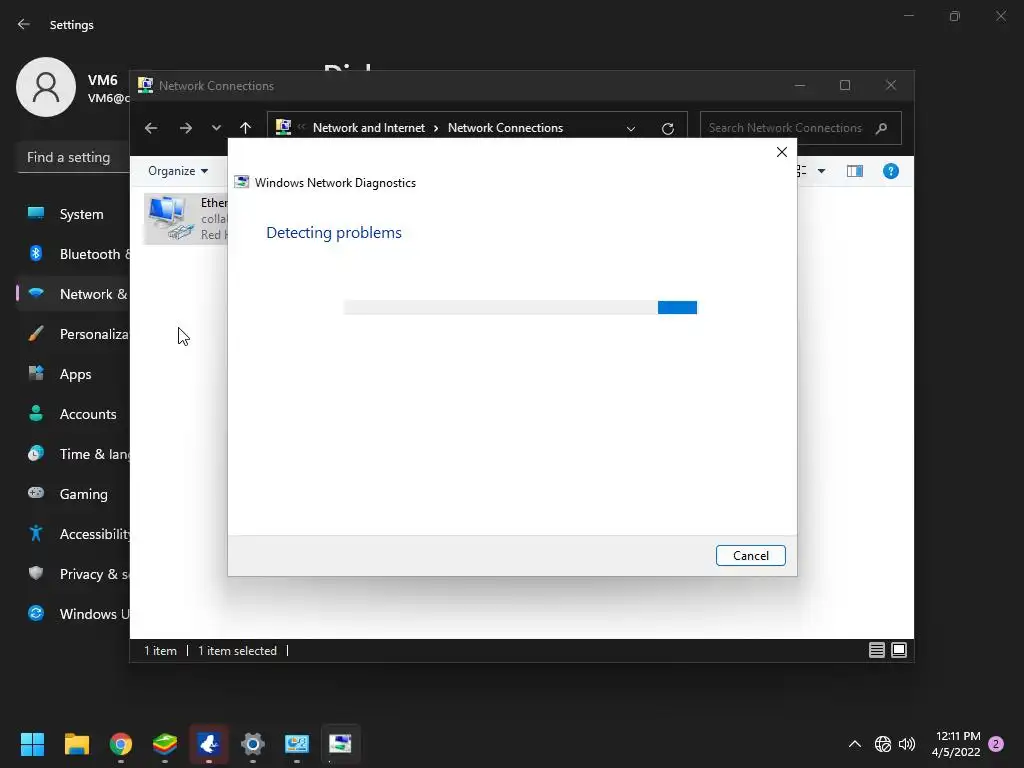
Task: Open recent locations dropdown in Network Connections
Action: pos(216,128)
